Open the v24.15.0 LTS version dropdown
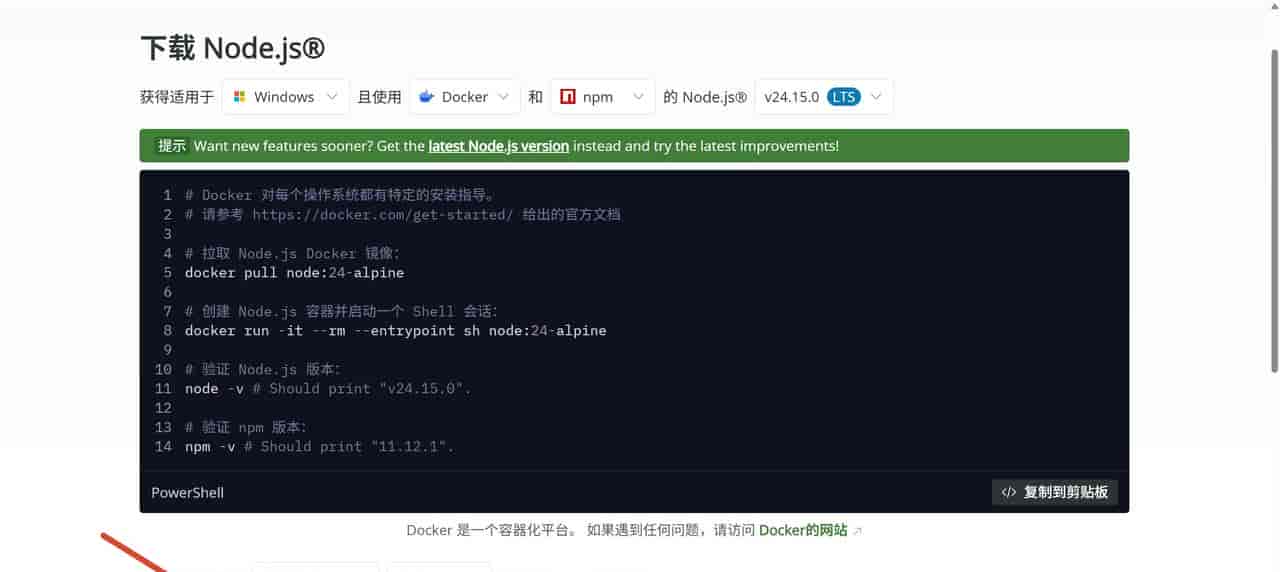Screen dimensions: 1280x572 point(824,97)
